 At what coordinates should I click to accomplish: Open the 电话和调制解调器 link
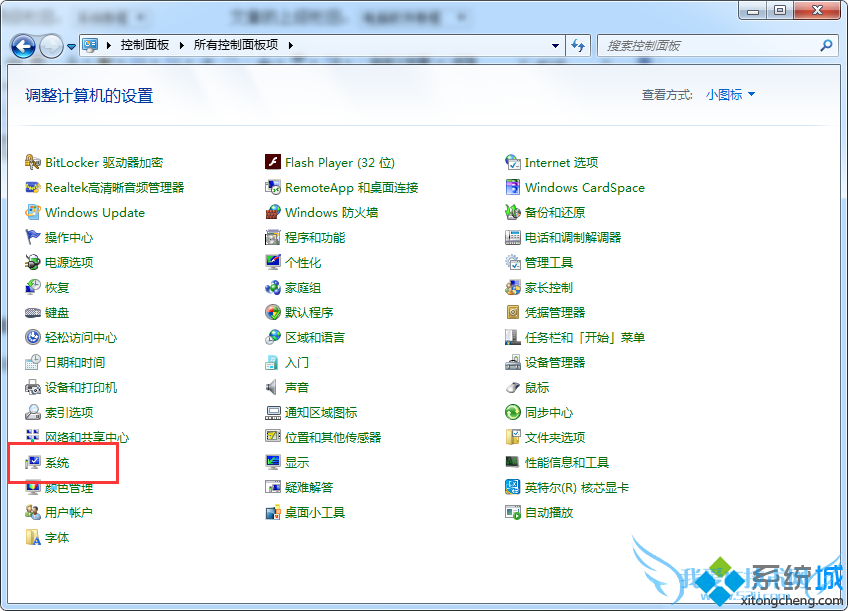click(x=573, y=237)
